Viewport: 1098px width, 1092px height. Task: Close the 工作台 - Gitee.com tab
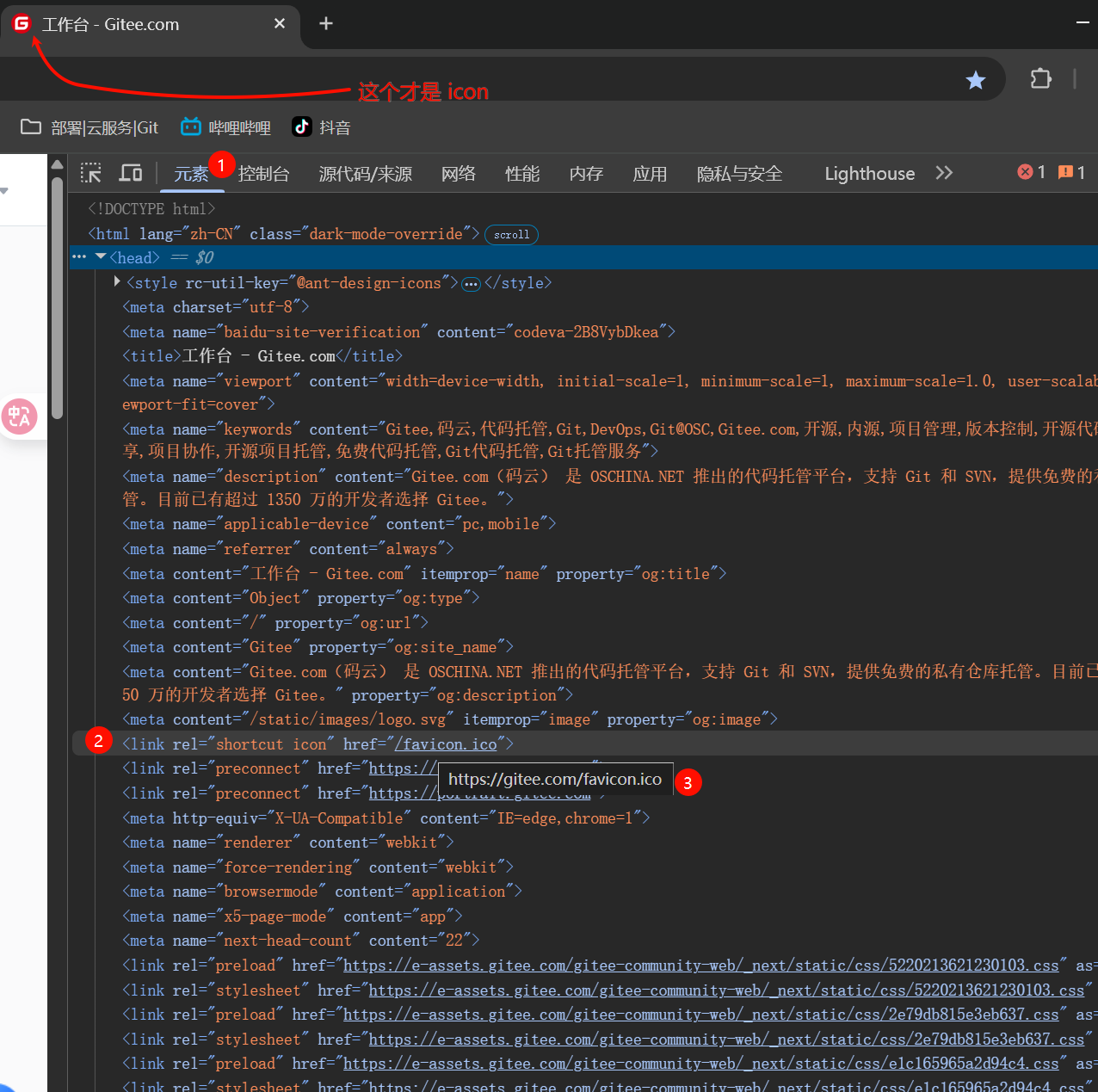[280, 24]
